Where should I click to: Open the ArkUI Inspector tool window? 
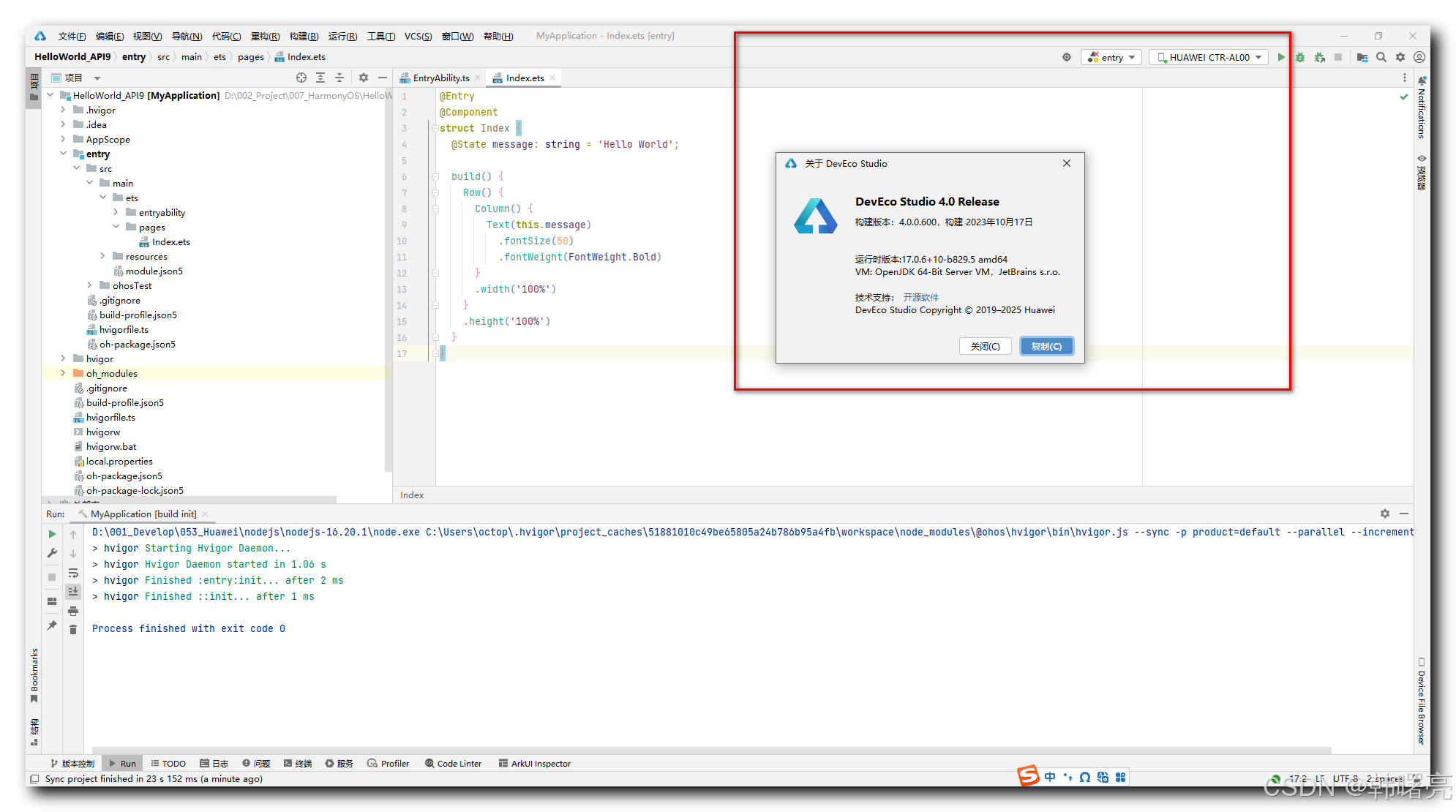[x=534, y=763]
